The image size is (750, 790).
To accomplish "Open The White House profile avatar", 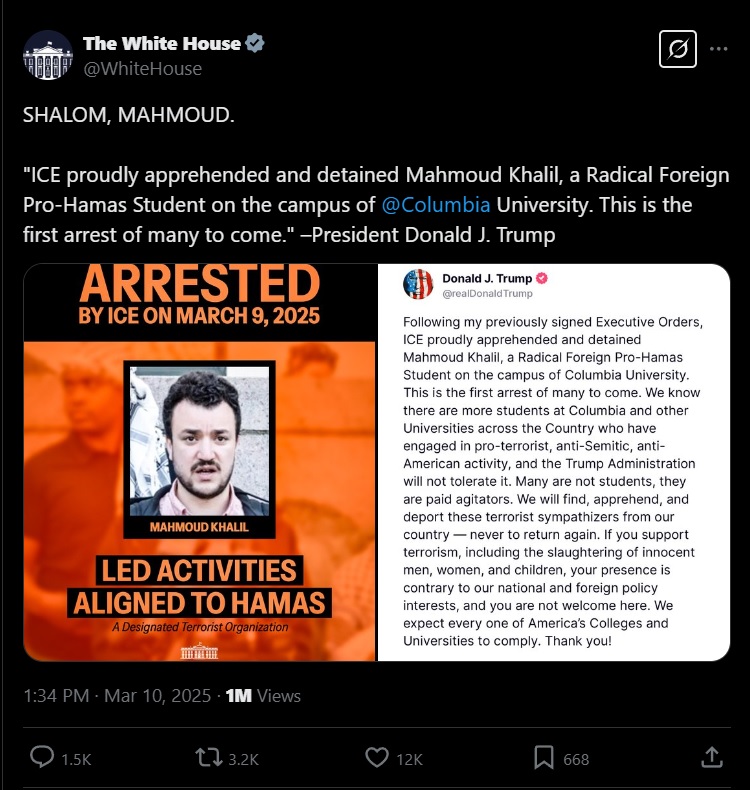I will click(48, 55).
